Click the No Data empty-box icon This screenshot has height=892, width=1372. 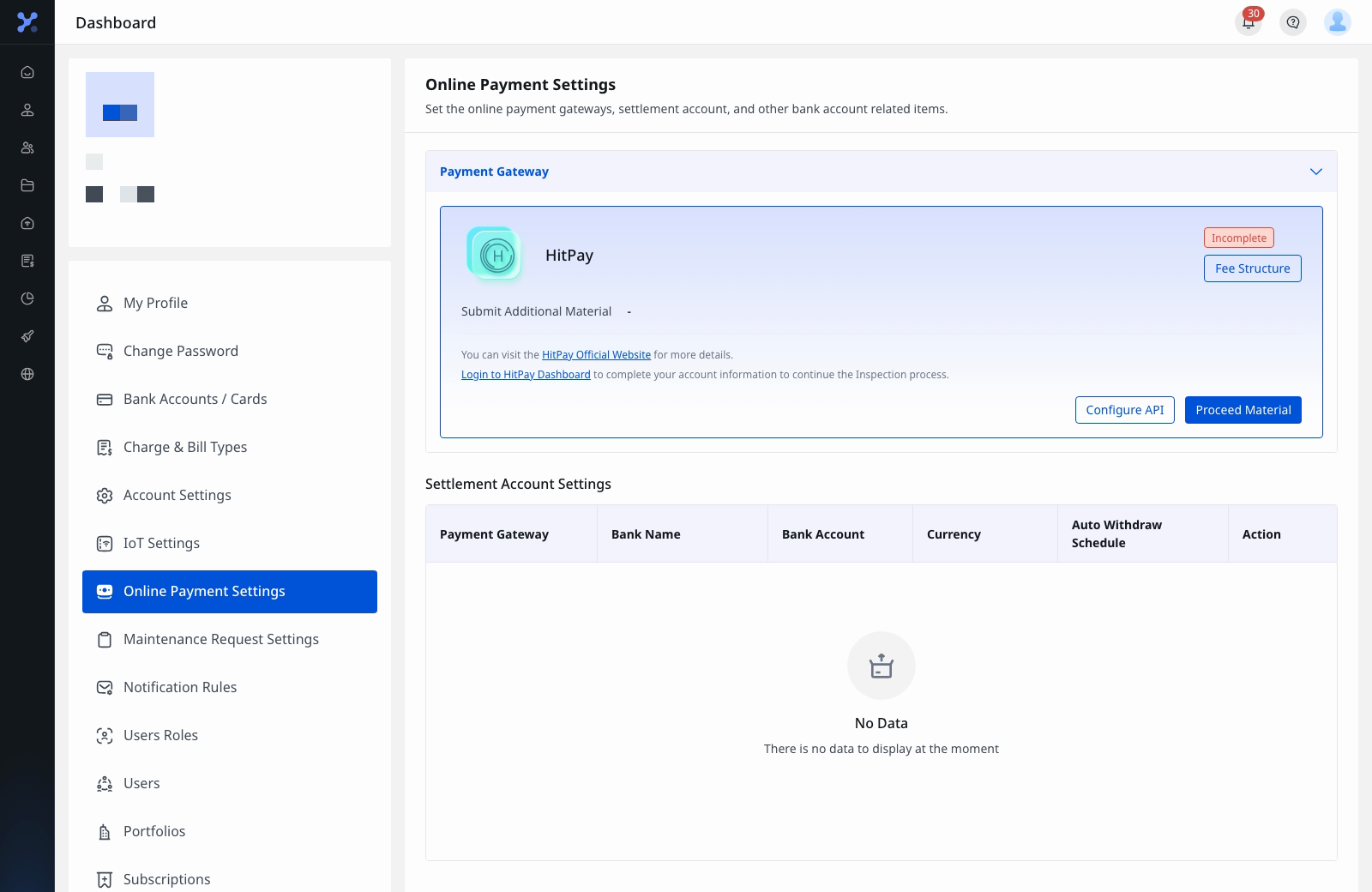coord(882,666)
